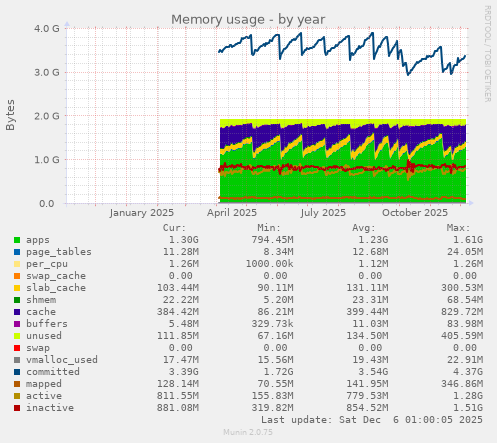
Task: Click the '4.0 G' axis value
Action: (47, 28)
